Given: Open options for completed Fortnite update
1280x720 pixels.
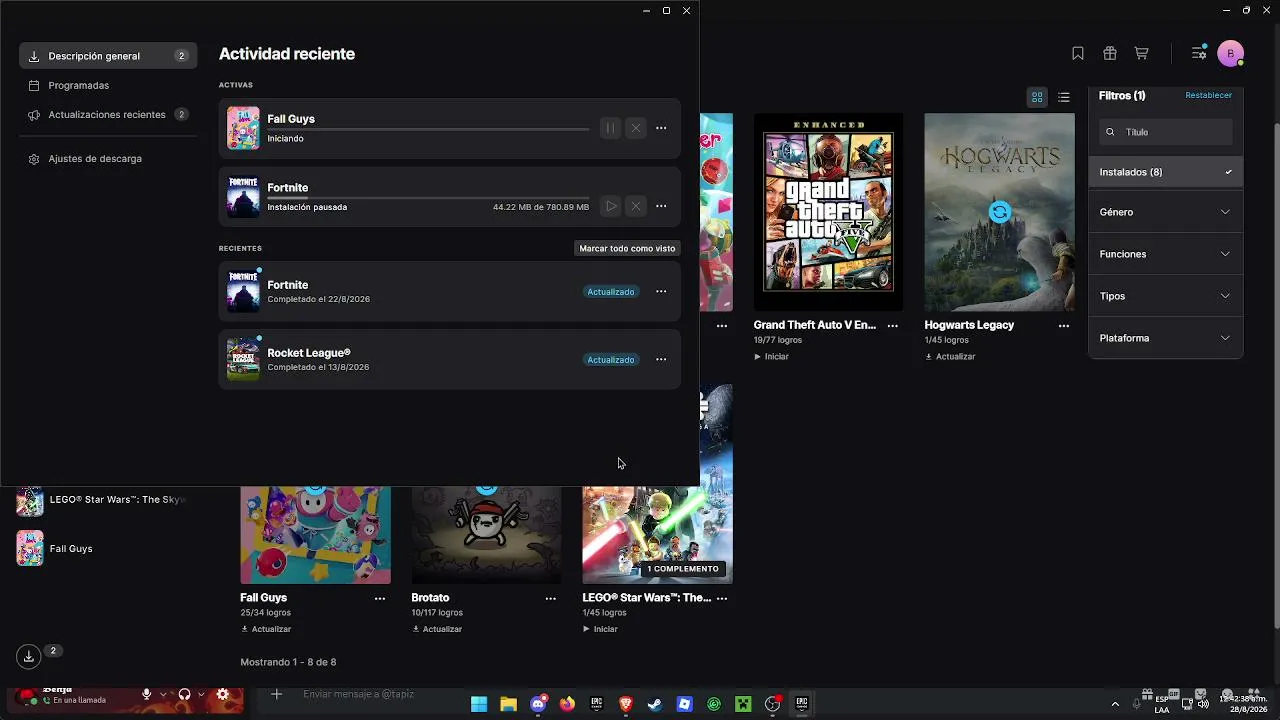Looking at the screenshot, I should click(661, 292).
